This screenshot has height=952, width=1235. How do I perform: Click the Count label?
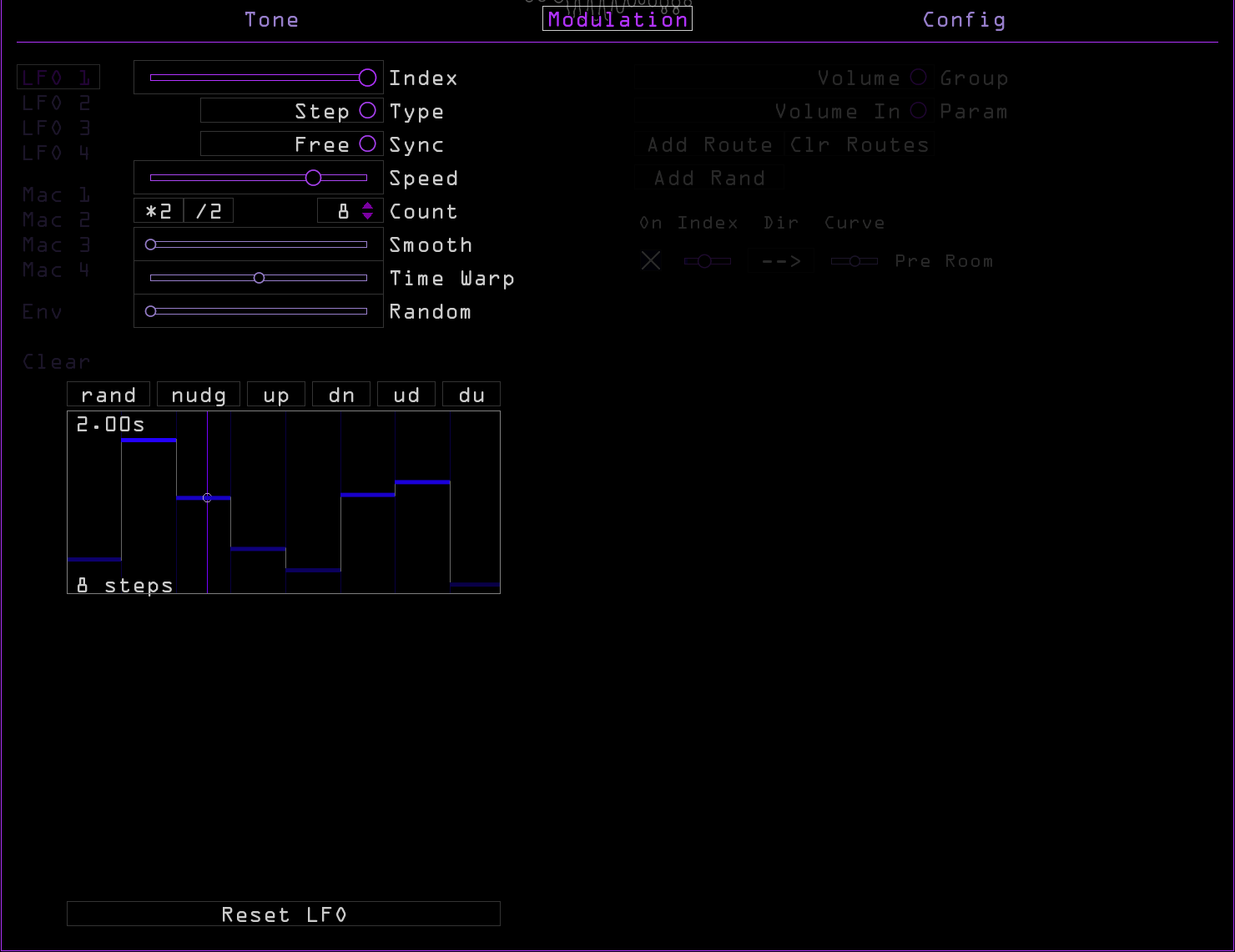[423, 211]
